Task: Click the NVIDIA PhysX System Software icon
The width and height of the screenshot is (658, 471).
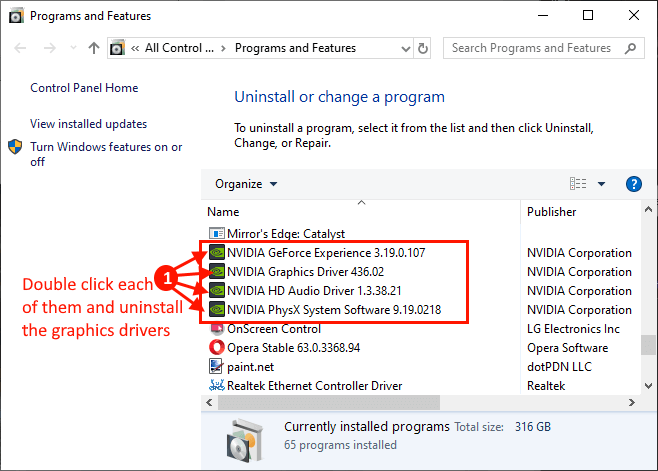Action: [217, 309]
